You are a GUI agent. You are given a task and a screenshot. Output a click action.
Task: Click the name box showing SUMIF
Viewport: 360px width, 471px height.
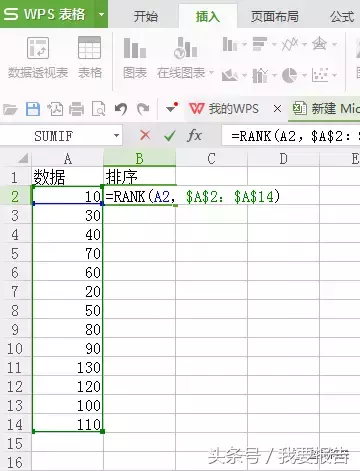click(x=53, y=136)
